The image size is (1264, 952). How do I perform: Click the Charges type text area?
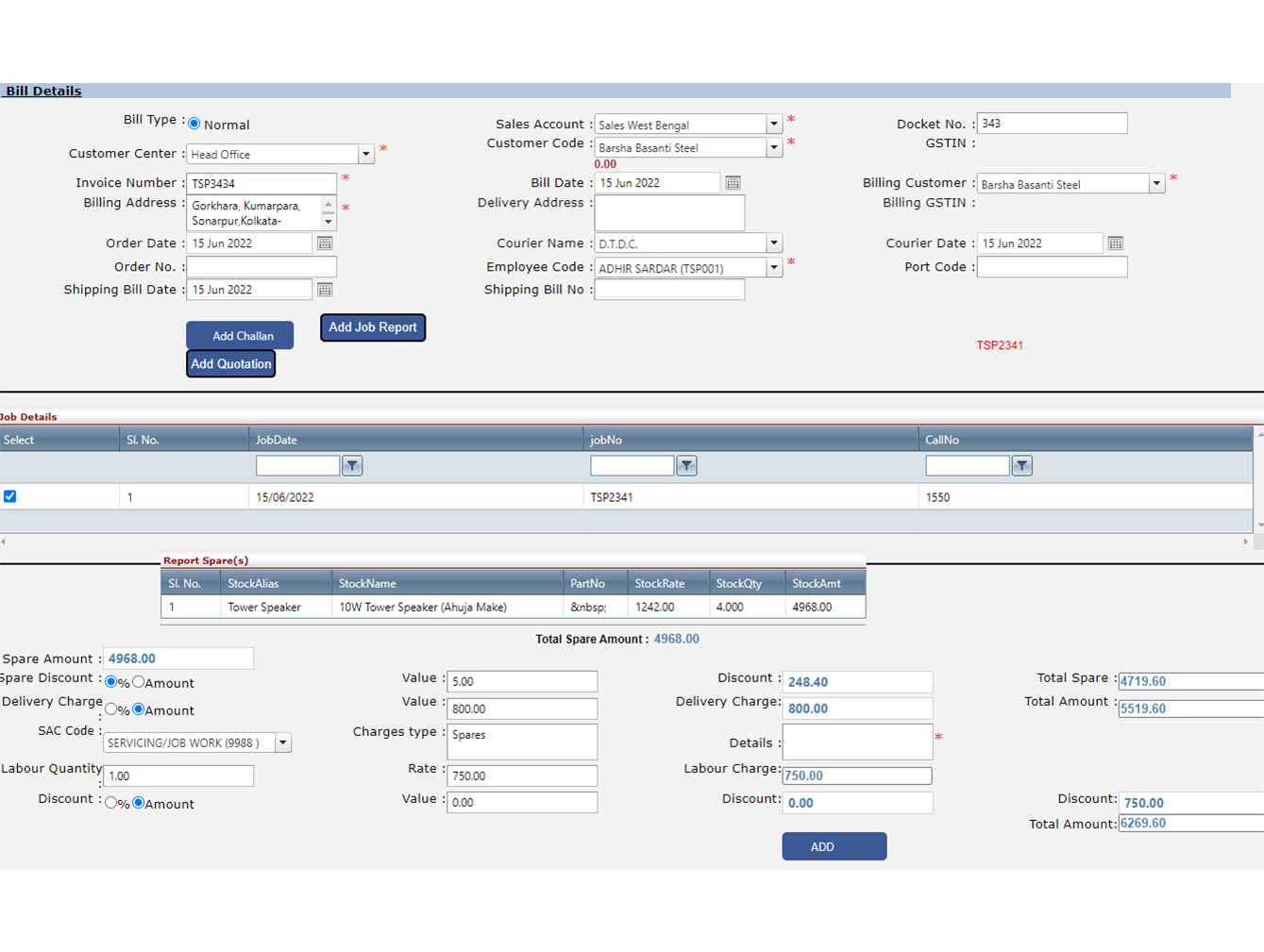[x=522, y=742]
